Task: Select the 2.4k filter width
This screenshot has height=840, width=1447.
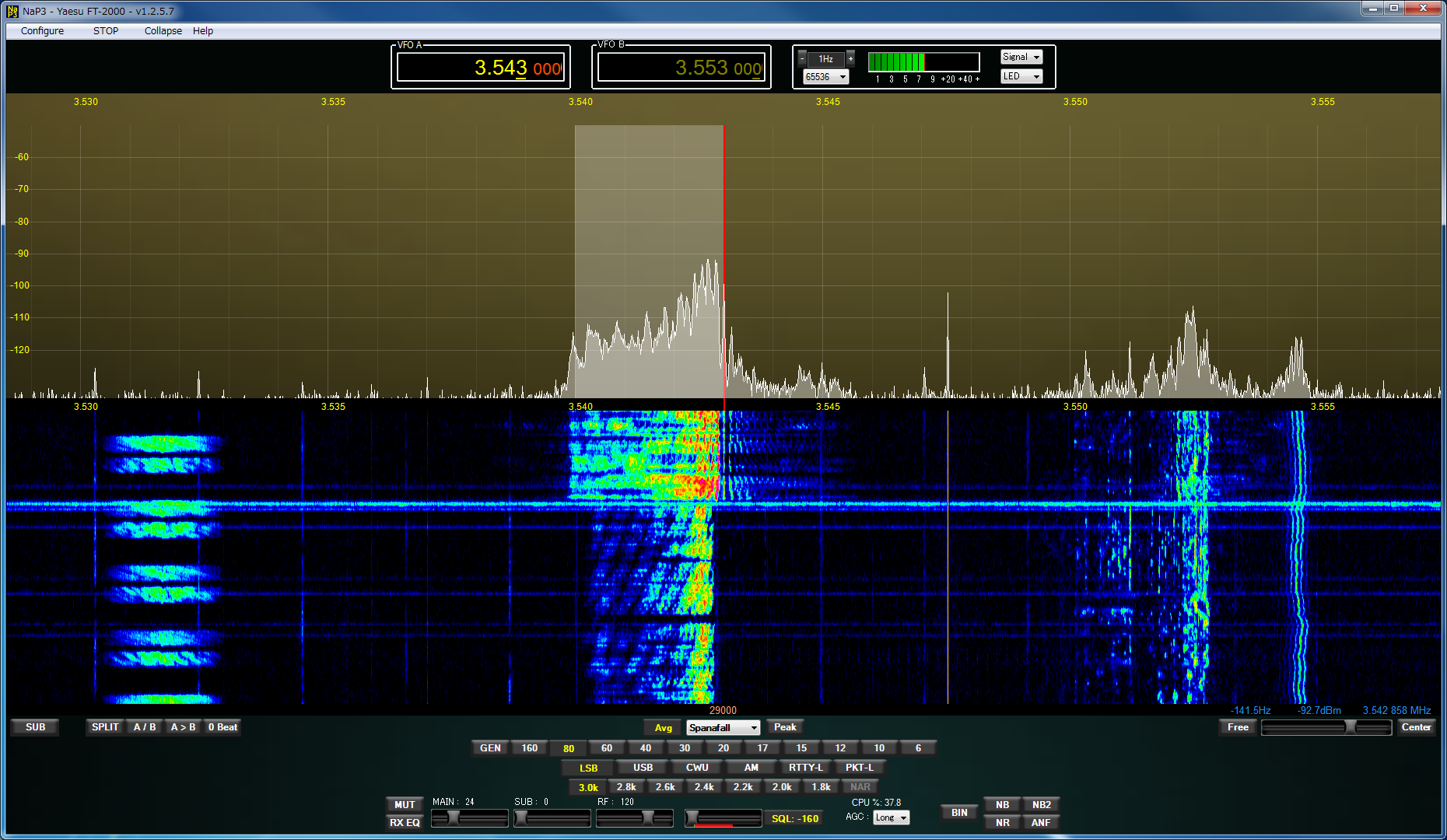Action: [x=704, y=787]
